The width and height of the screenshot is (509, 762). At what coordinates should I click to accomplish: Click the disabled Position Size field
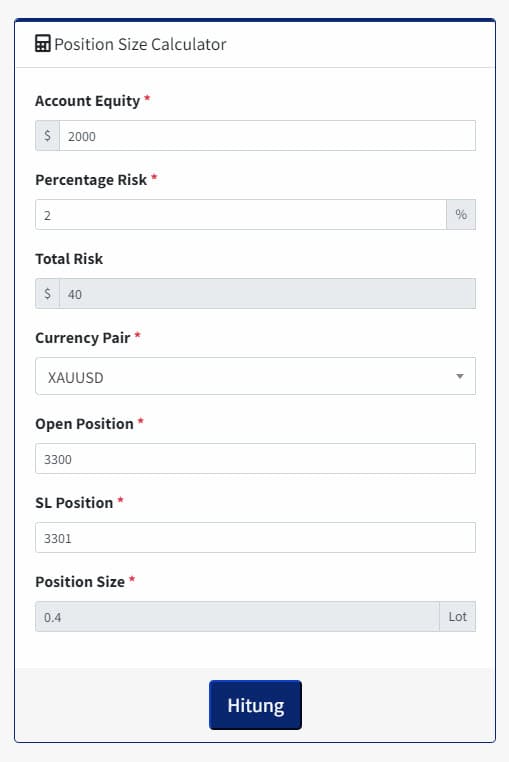[237, 617]
